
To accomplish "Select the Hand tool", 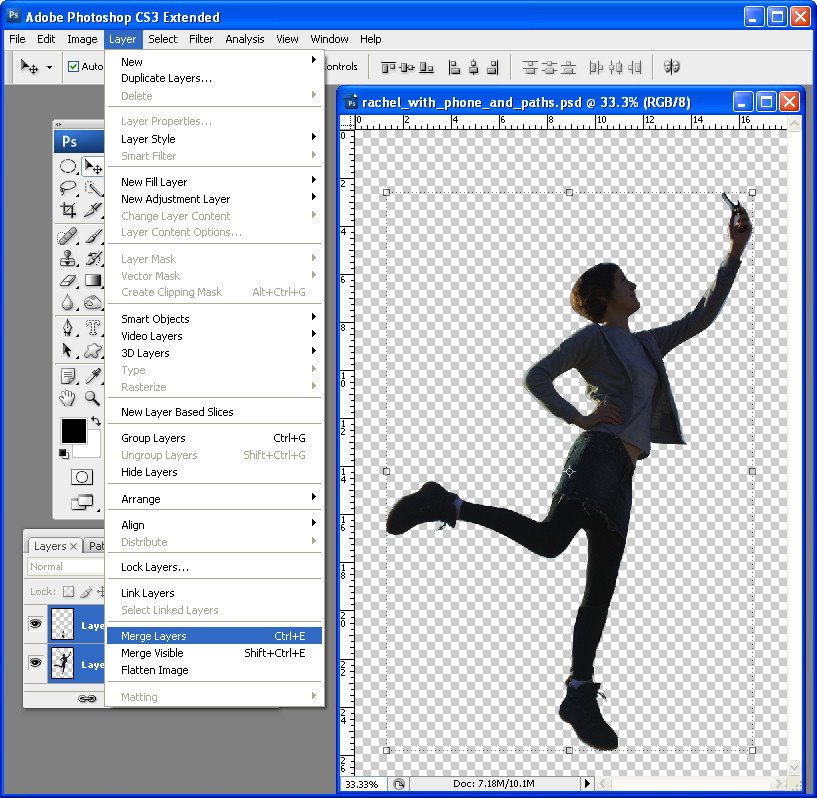I will pyautogui.click(x=68, y=398).
